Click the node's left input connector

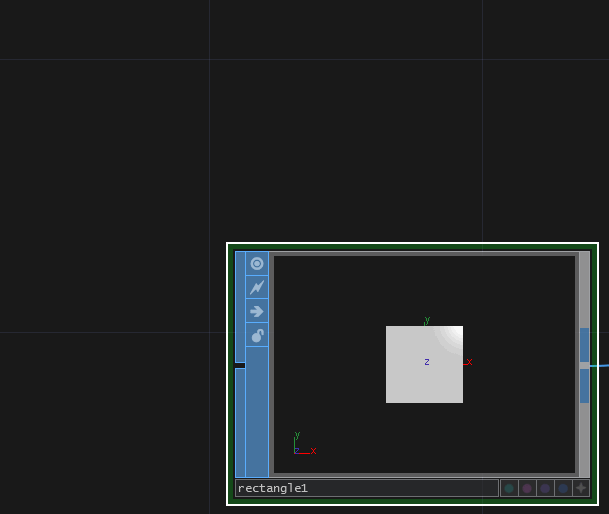[240, 365]
